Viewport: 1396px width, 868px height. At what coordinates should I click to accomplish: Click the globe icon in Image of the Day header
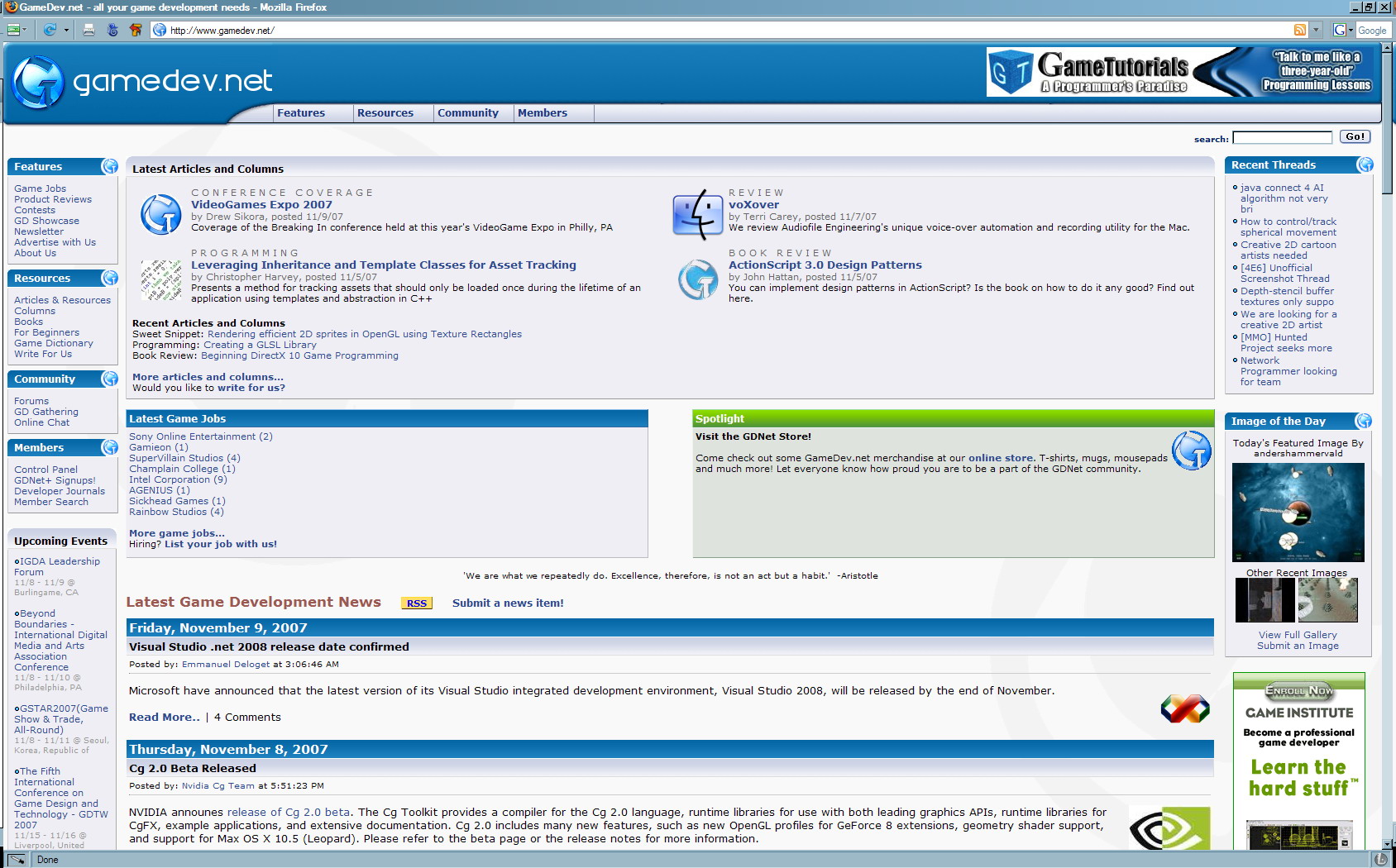tap(1363, 421)
